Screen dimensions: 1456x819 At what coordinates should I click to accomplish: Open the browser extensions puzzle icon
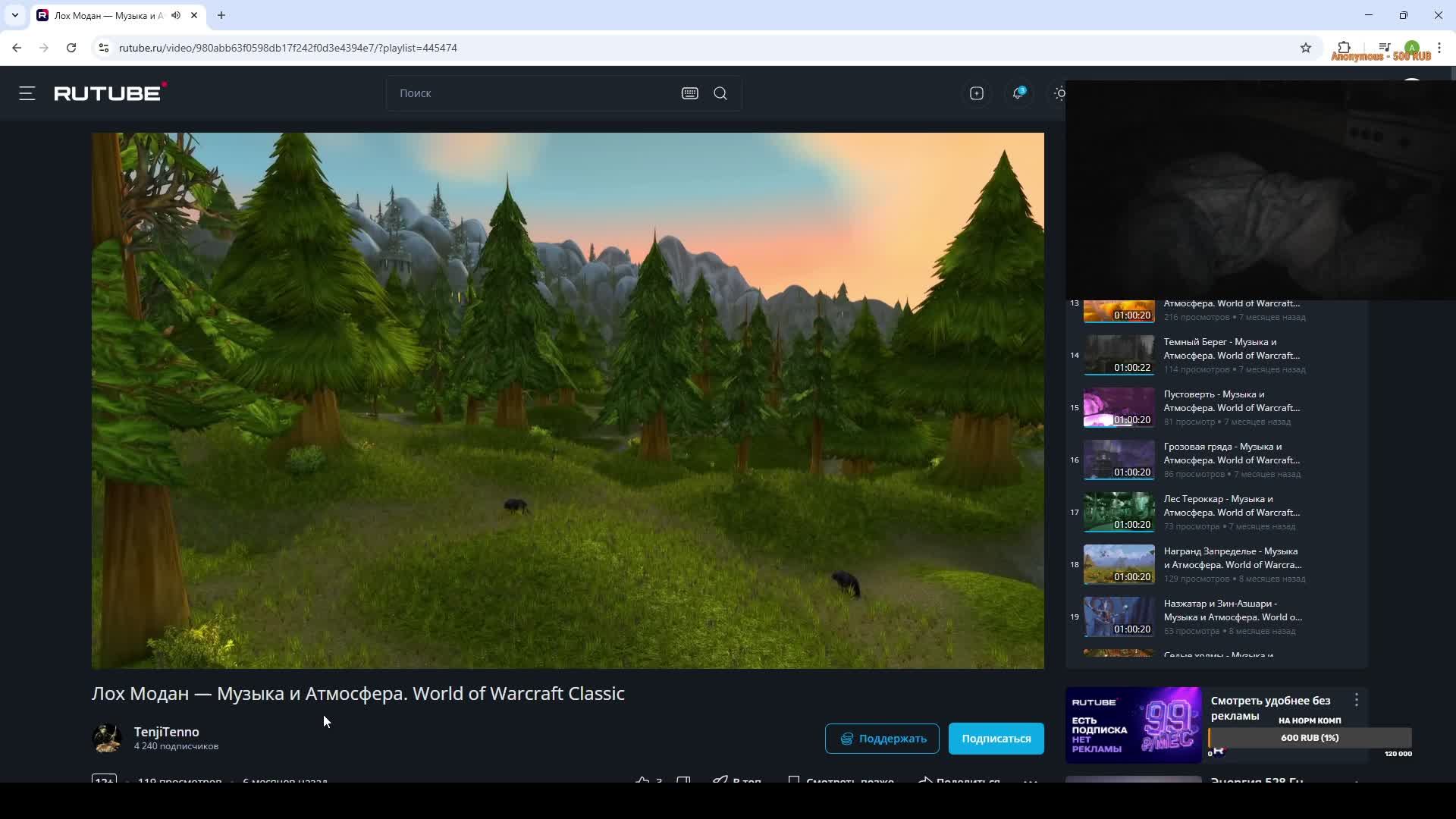point(1344,47)
